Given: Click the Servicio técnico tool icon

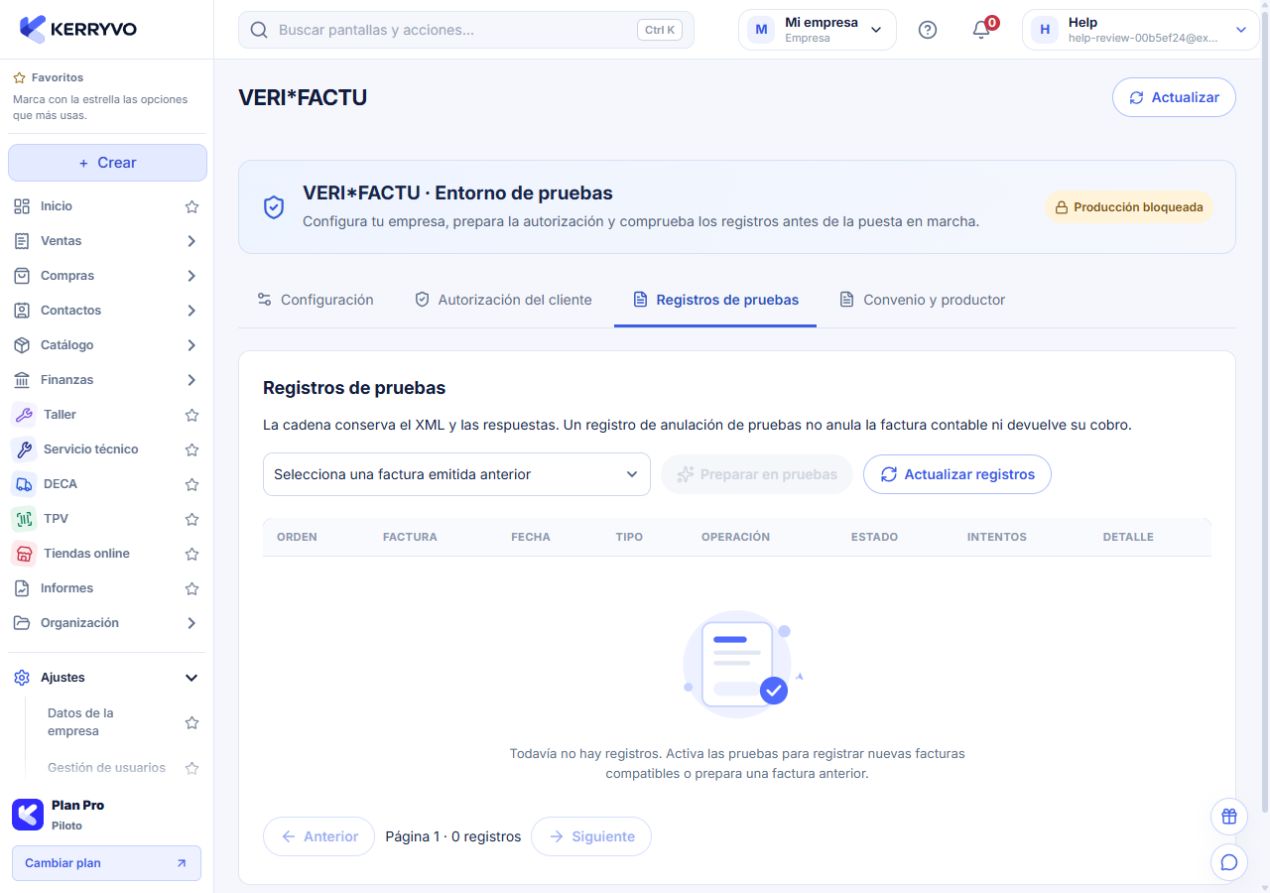Looking at the screenshot, I should [23, 450].
